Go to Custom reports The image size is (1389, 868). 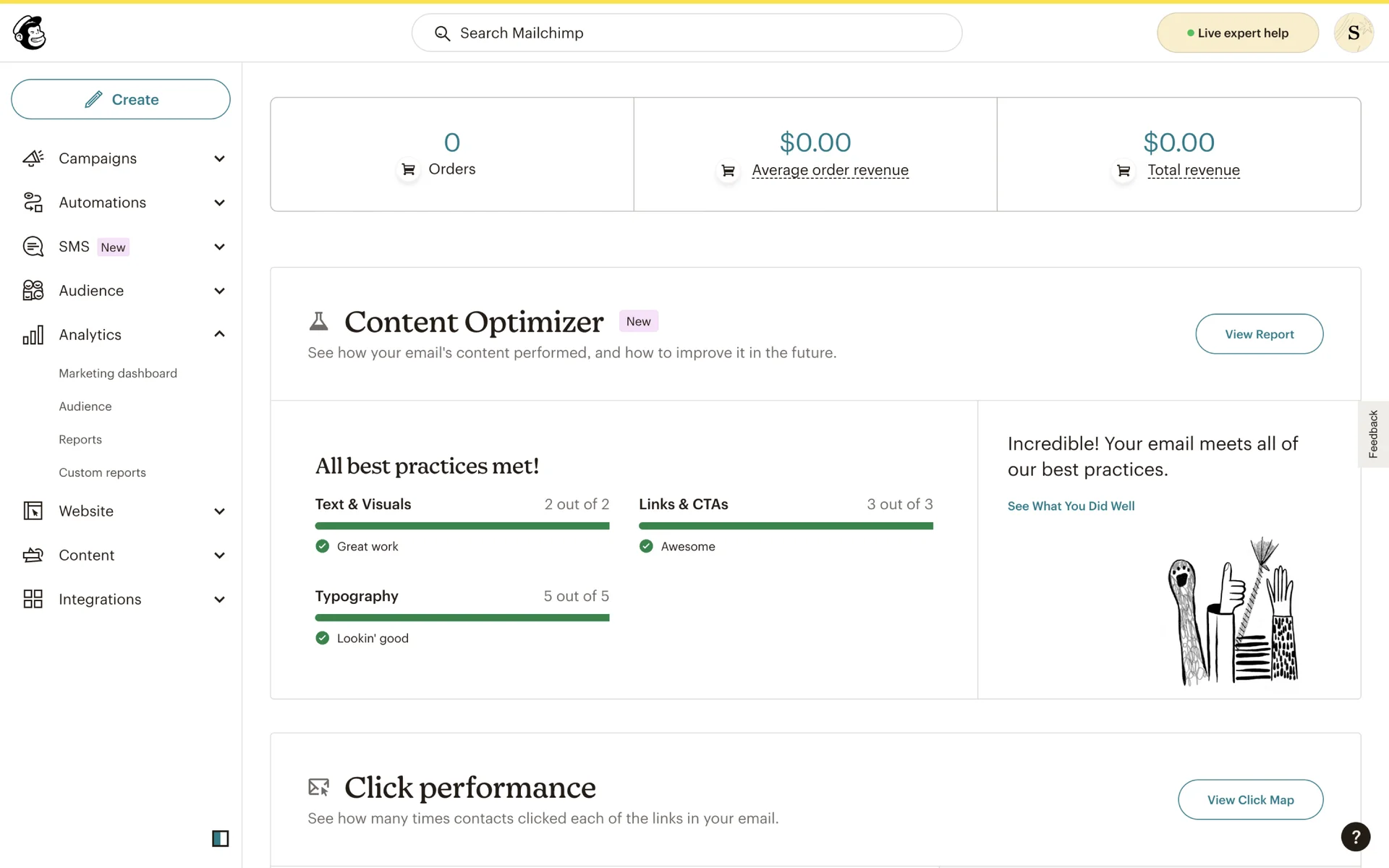click(x=102, y=472)
